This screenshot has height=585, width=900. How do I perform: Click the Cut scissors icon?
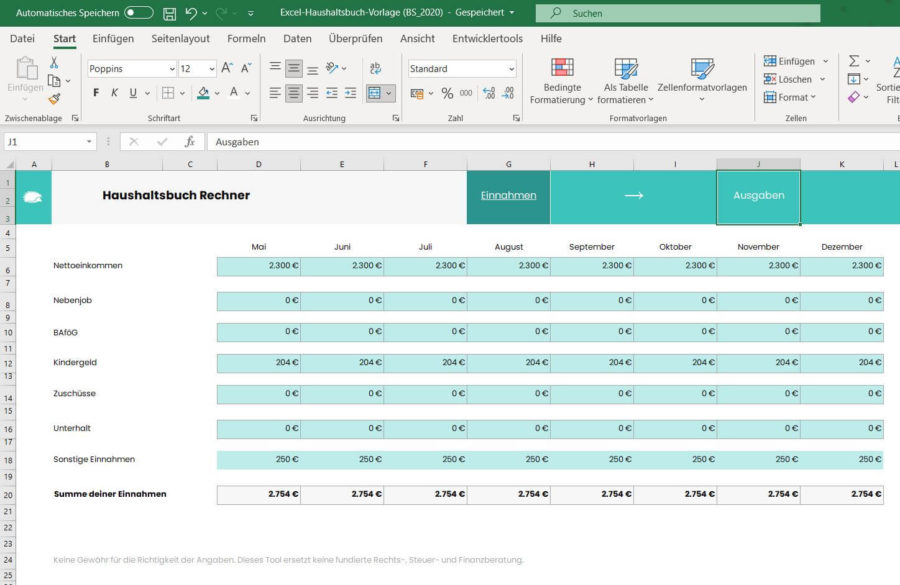[54, 62]
